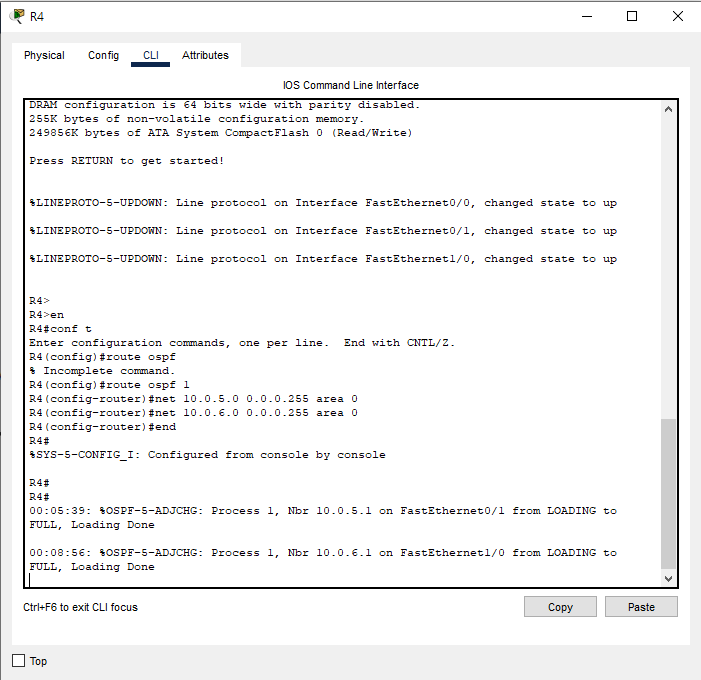Click the 'R4(config-router)#end' line
Viewport: 701px width, 680px height.
(x=102, y=427)
